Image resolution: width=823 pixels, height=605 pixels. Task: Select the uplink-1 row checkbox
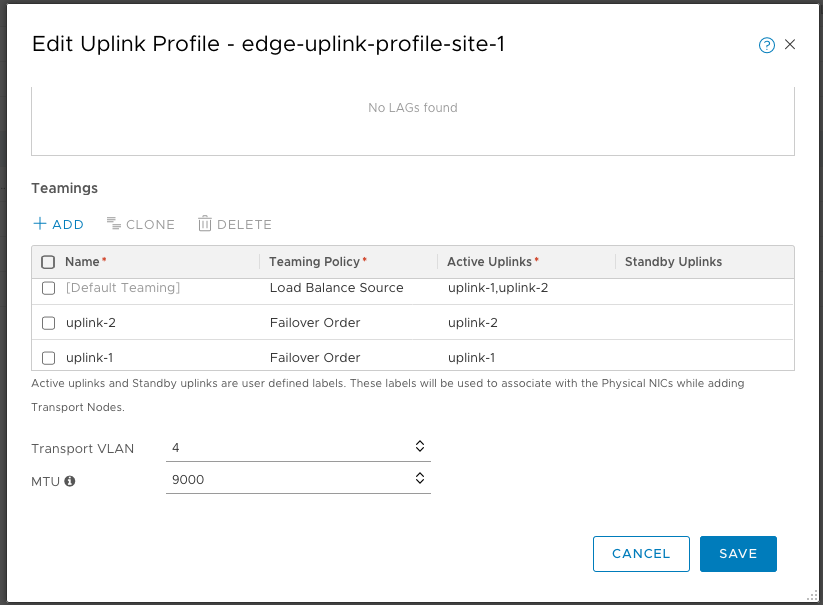coord(48,357)
